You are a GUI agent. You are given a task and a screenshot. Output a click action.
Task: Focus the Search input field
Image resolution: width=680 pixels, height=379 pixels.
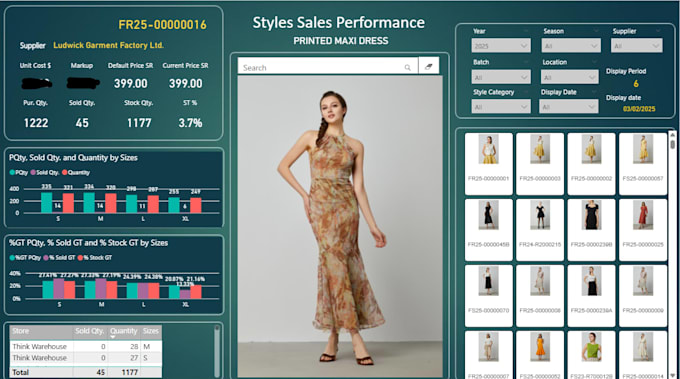coord(328,66)
